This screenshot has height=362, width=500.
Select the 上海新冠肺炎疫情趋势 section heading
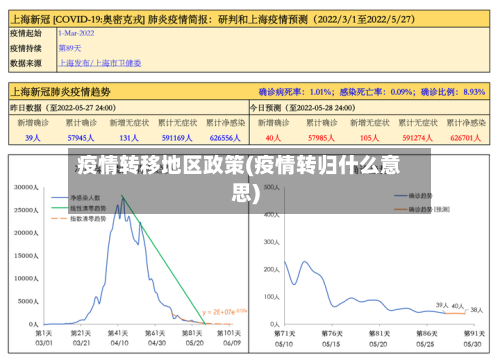coord(60,92)
